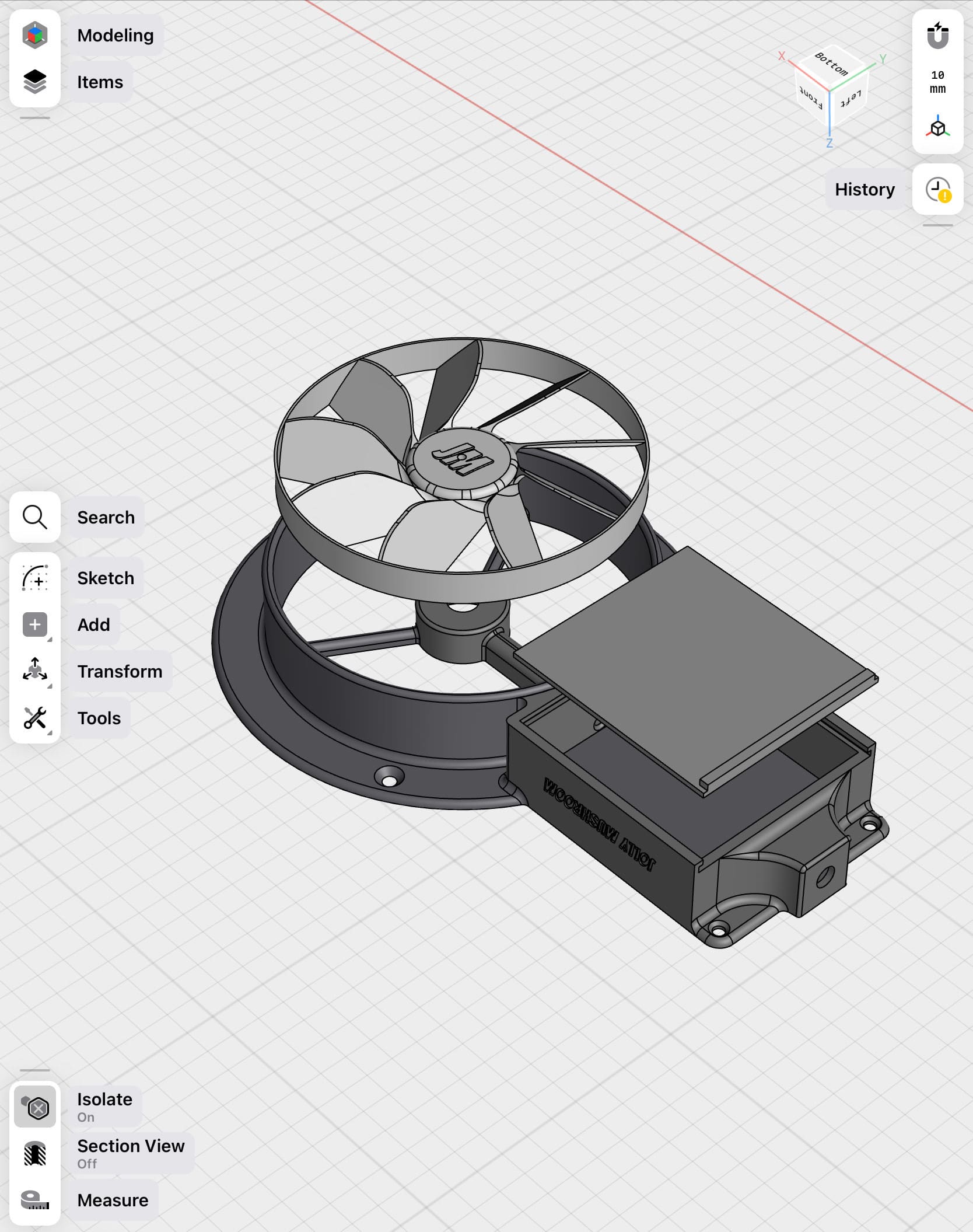
Task: Click the Transform label
Action: coord(120,671)
